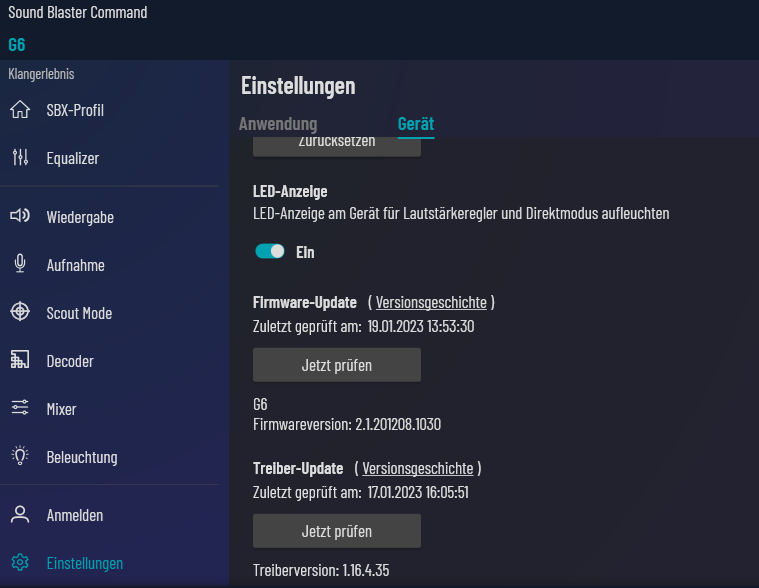759x588 pixels.
Task: Open SBX-Profil in the sidebar
Action: pyautogui.click(x=75, y=110)
